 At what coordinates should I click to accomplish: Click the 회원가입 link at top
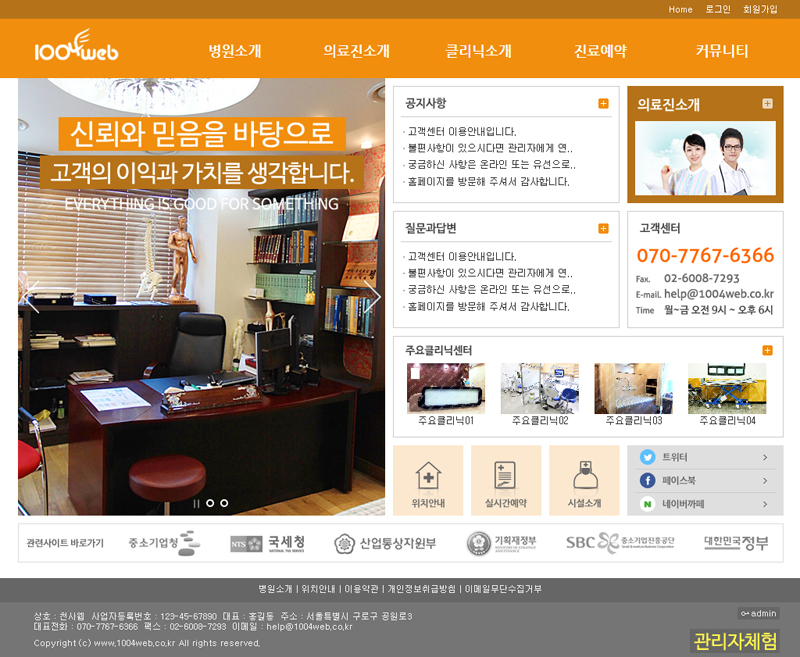pos(760,9)
